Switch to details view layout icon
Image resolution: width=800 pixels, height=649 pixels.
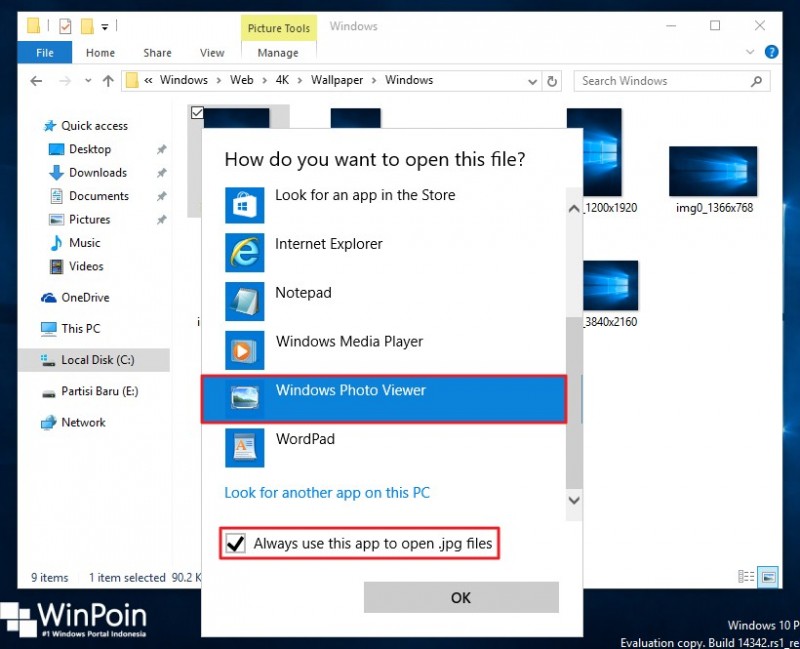(x=746, y=577)
